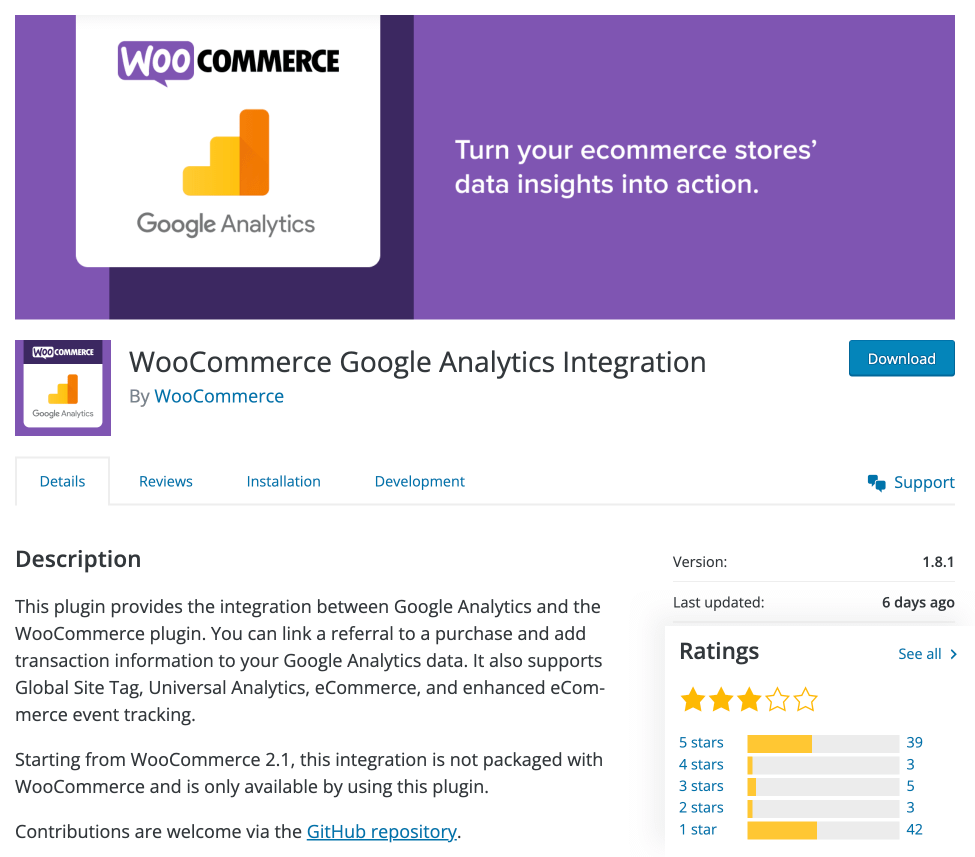Click the first star of the rating display
This screenshot has width=975, height=857.
tap(693, 700)
